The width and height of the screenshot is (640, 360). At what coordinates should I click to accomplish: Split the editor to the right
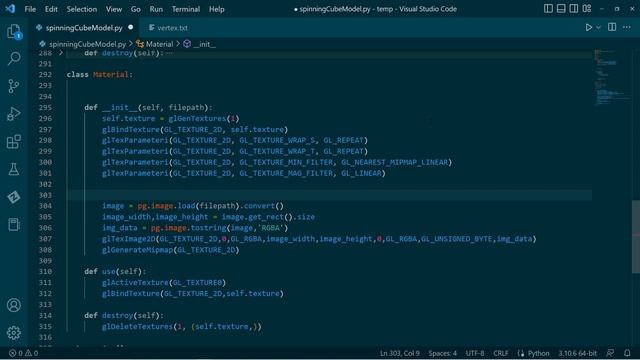(612, 27)
